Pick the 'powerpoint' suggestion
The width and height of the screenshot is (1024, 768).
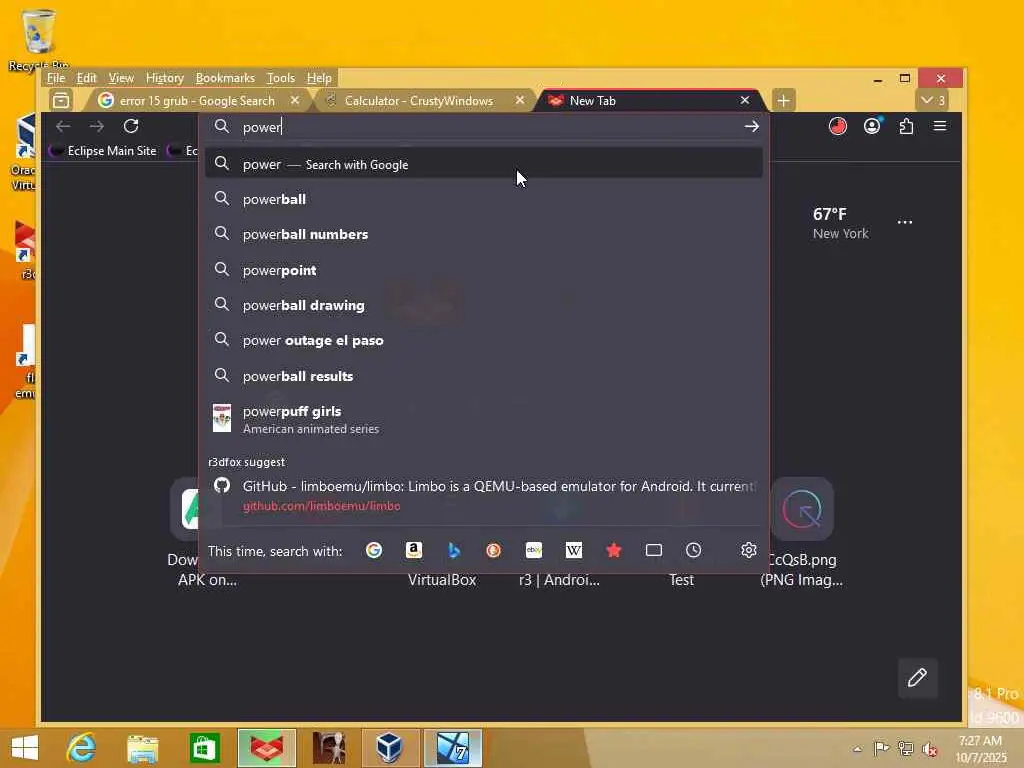tap(483, 270)
